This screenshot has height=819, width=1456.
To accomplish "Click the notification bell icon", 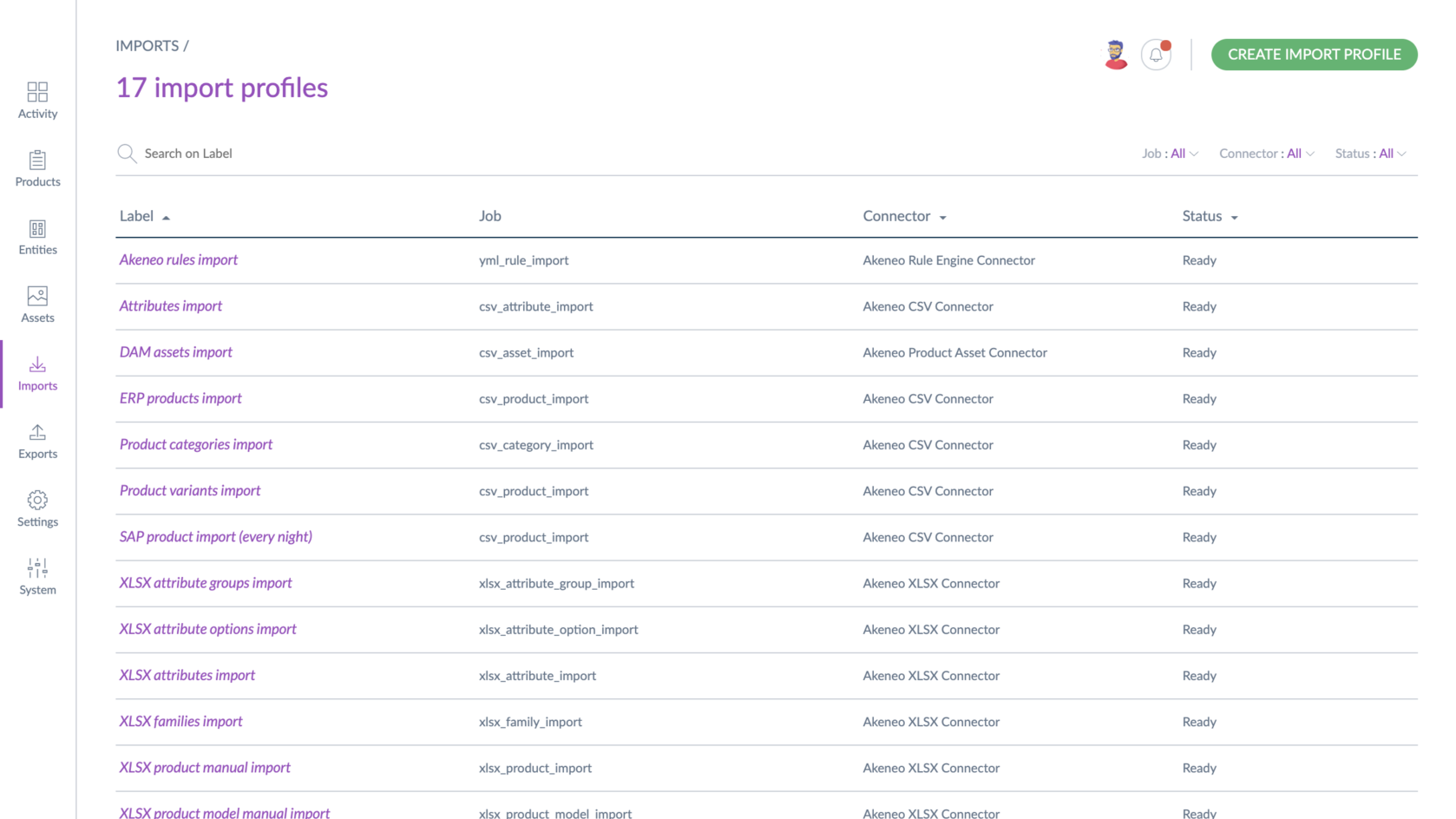I will click(1156, 55).
